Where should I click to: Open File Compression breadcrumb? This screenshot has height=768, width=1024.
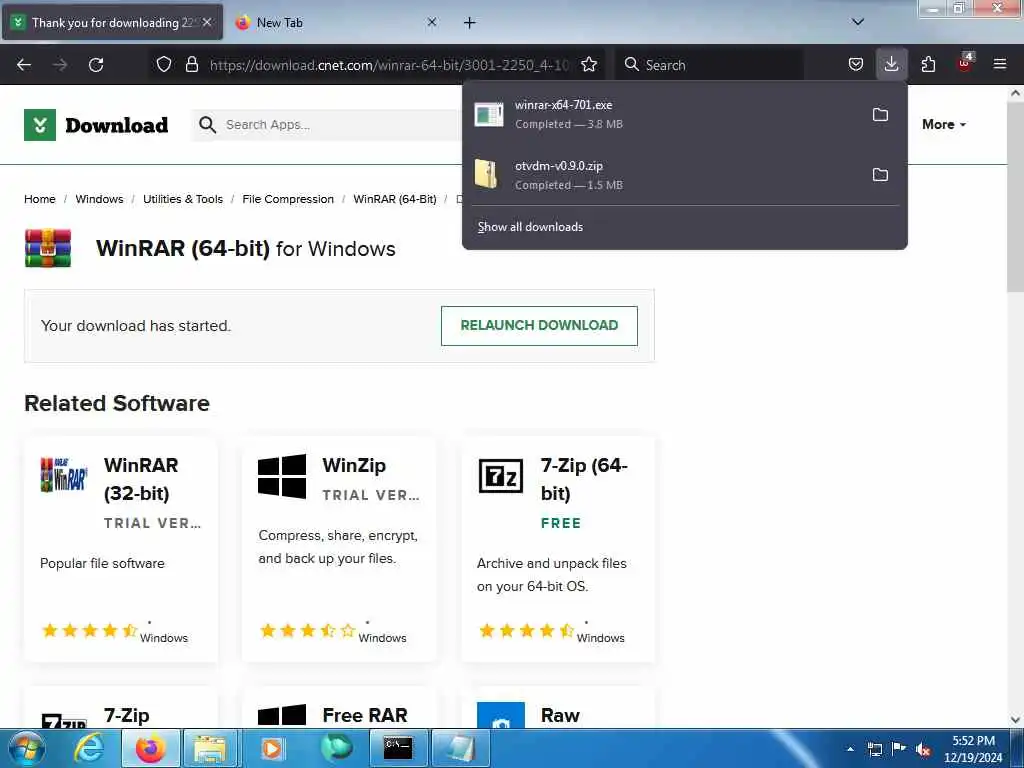[288, 199]
